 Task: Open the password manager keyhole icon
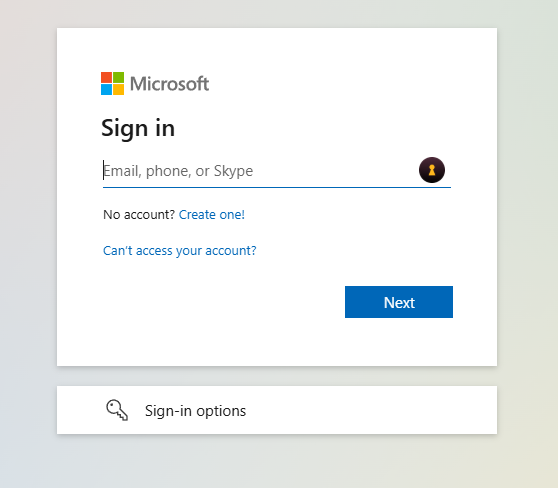point(432,170)
